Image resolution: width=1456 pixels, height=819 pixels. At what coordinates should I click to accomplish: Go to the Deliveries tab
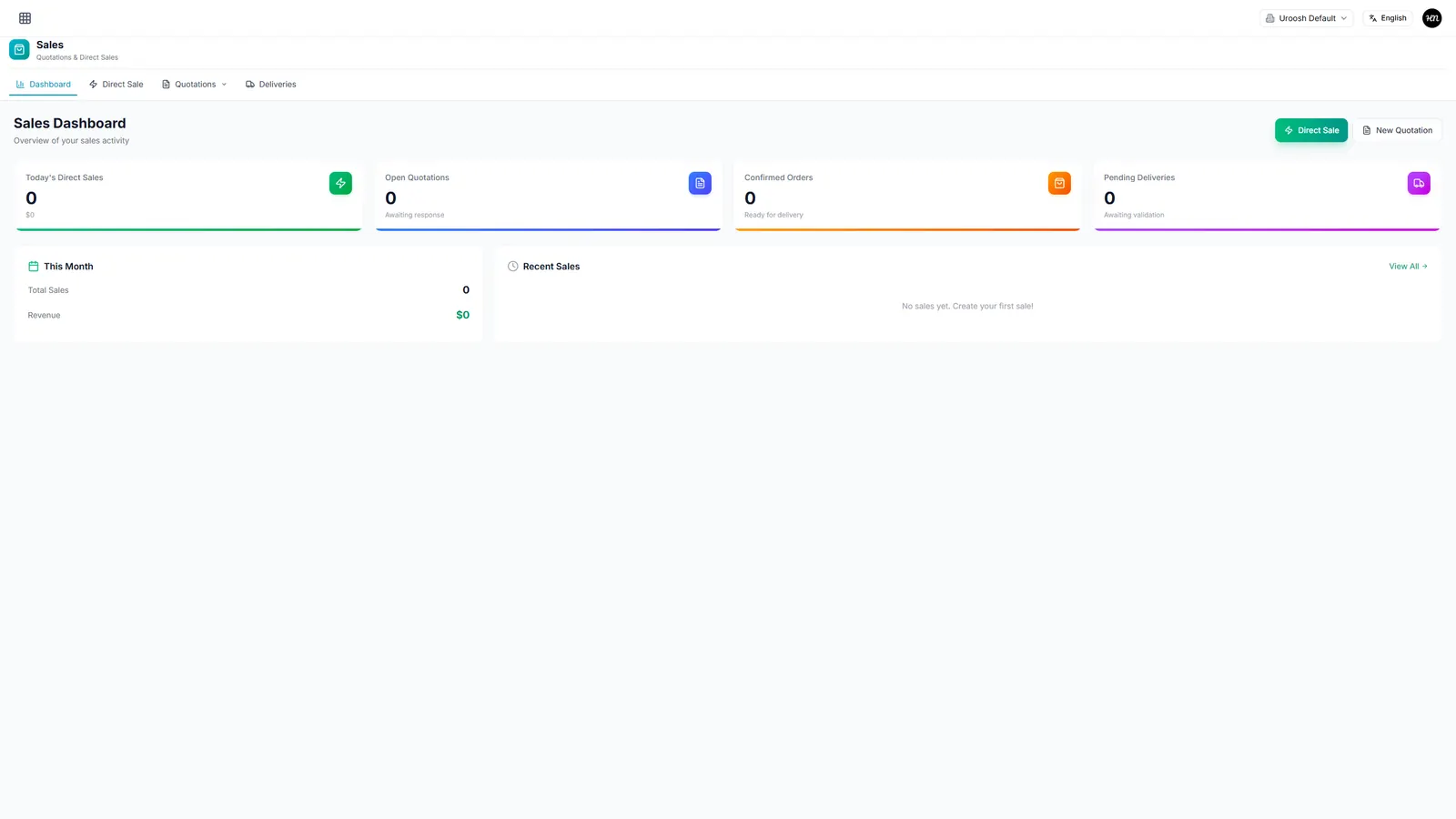[271, 85]
